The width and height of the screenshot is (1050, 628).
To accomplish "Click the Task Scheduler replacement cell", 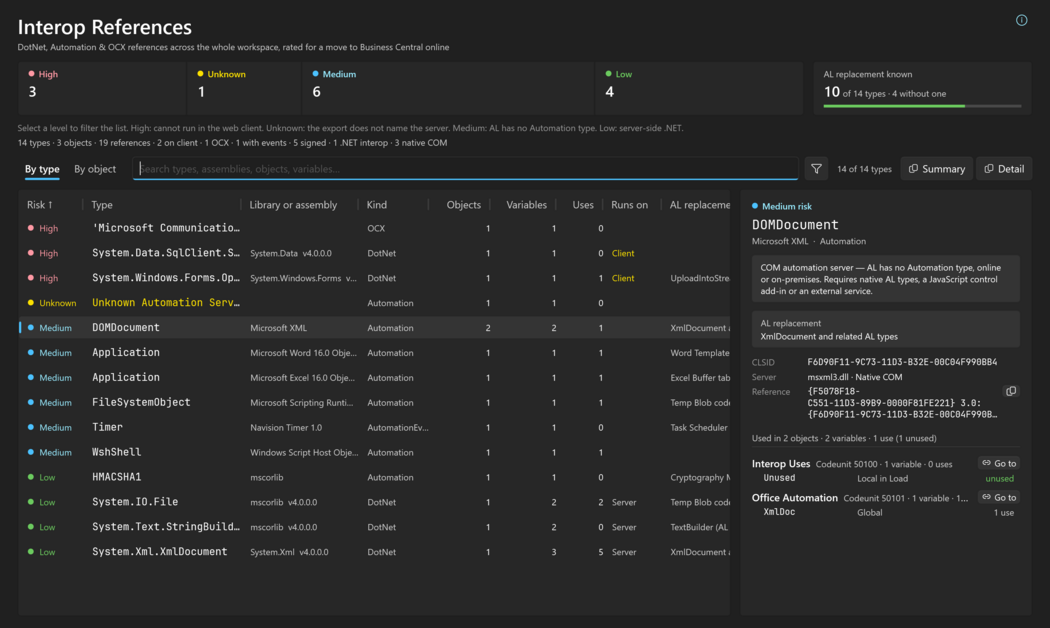I will click(698, 427).
